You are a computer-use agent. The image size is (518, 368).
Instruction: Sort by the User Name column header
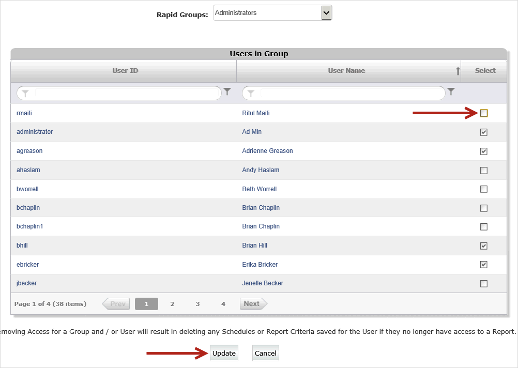(x=348, y=71)
